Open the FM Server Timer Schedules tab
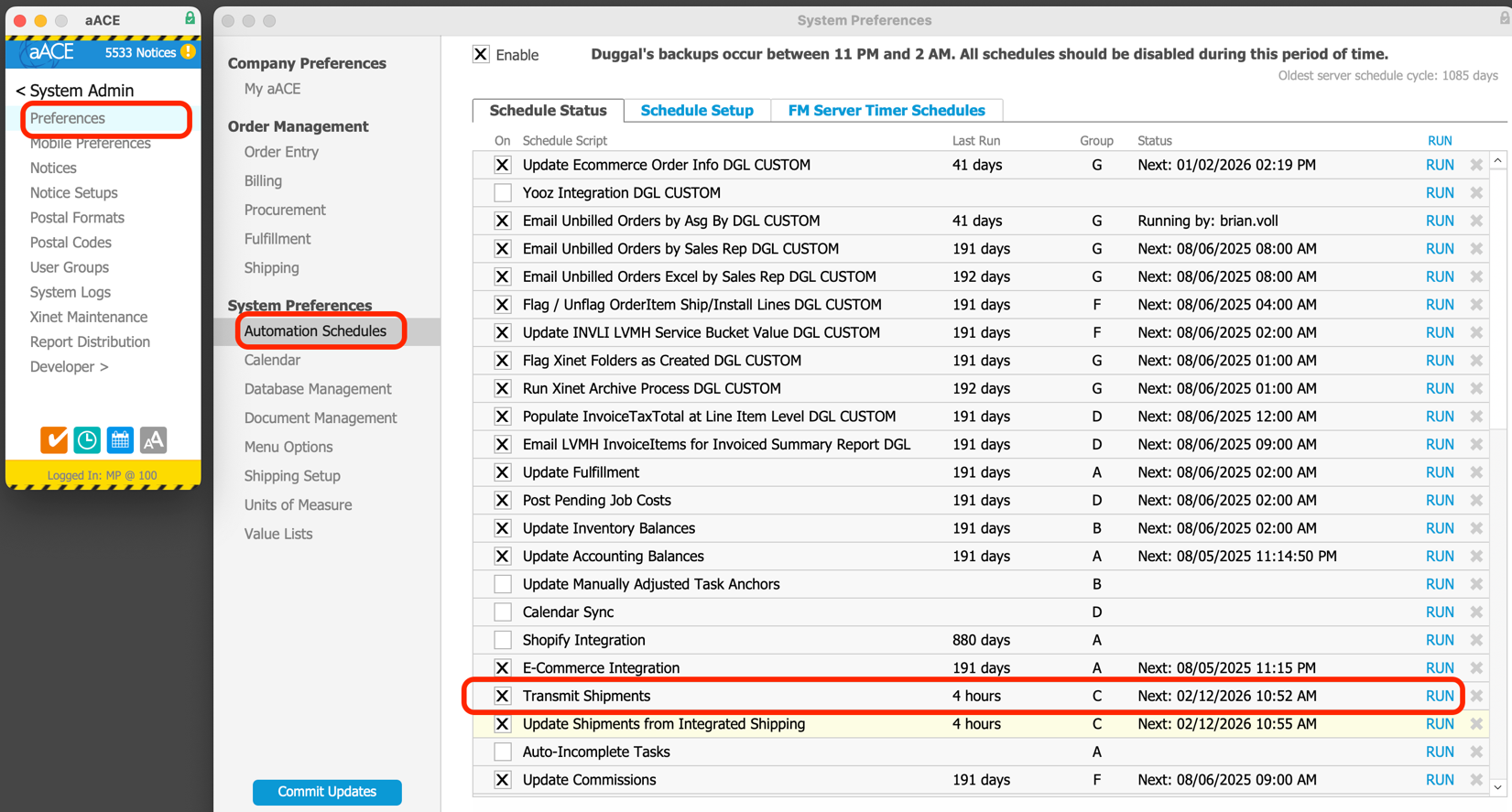1512x812 pixels. pos(887,111)
